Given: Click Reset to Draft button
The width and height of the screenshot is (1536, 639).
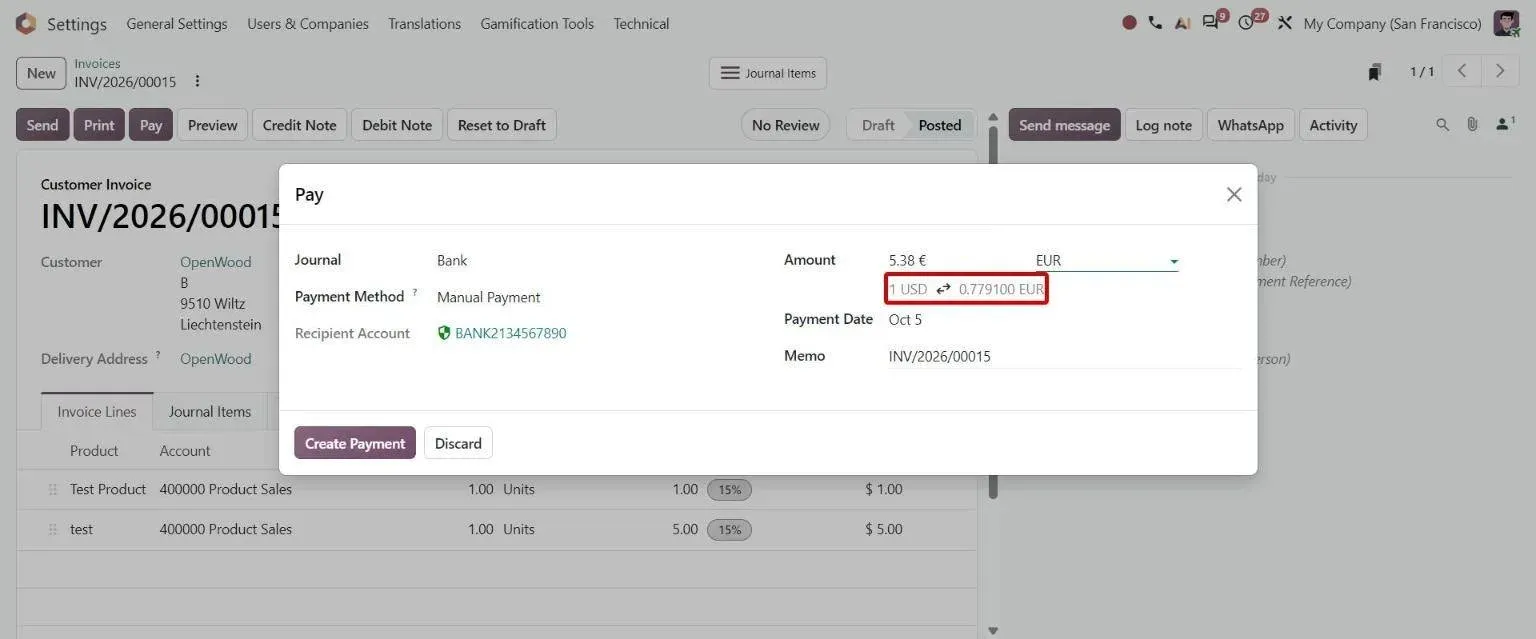Looking at the screenshot, I should click(502, 125).
